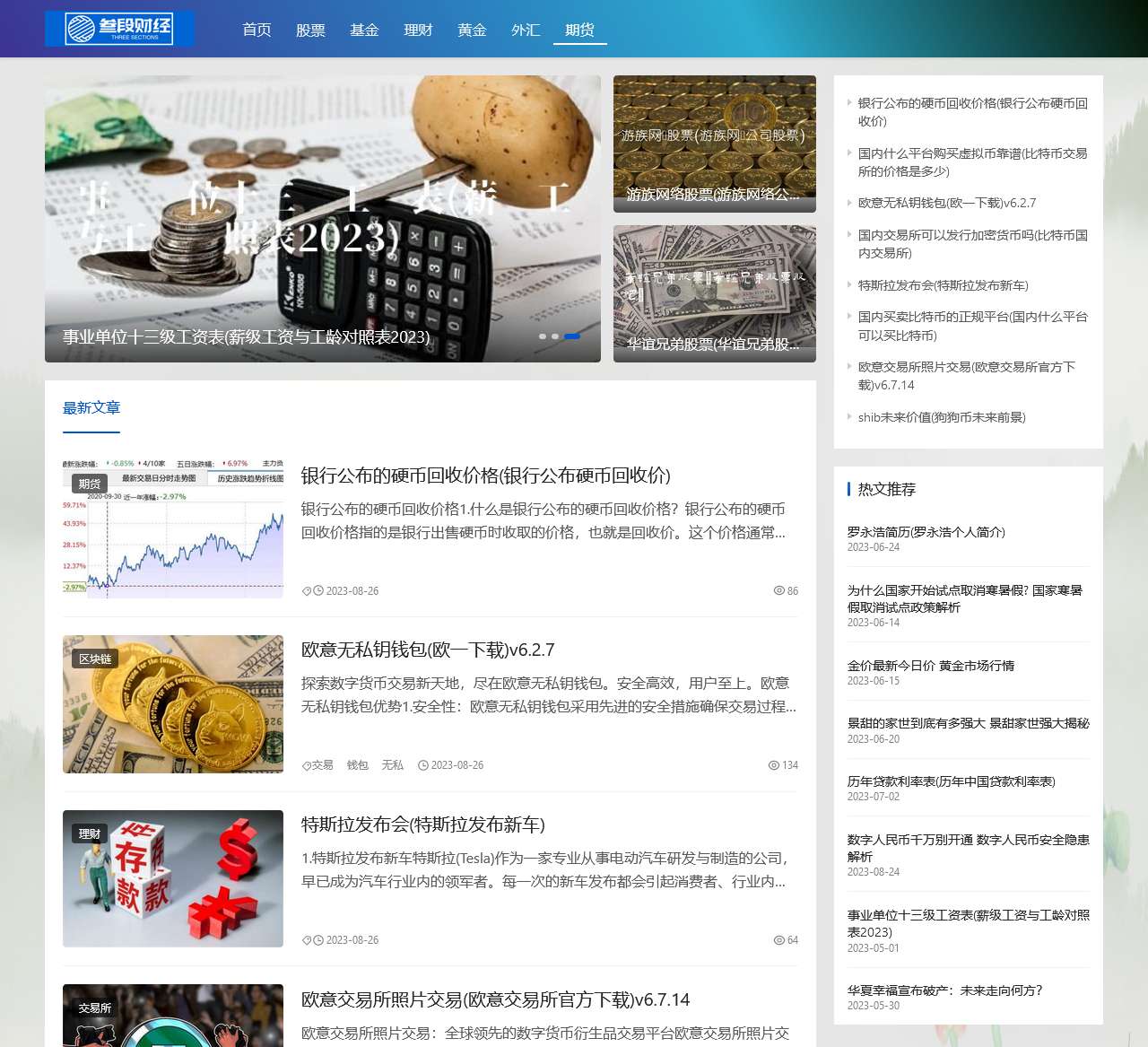Click the tag icon before 交易 tag
The height and width of the screenshot is (1047, 1148).
coord(306,766)
